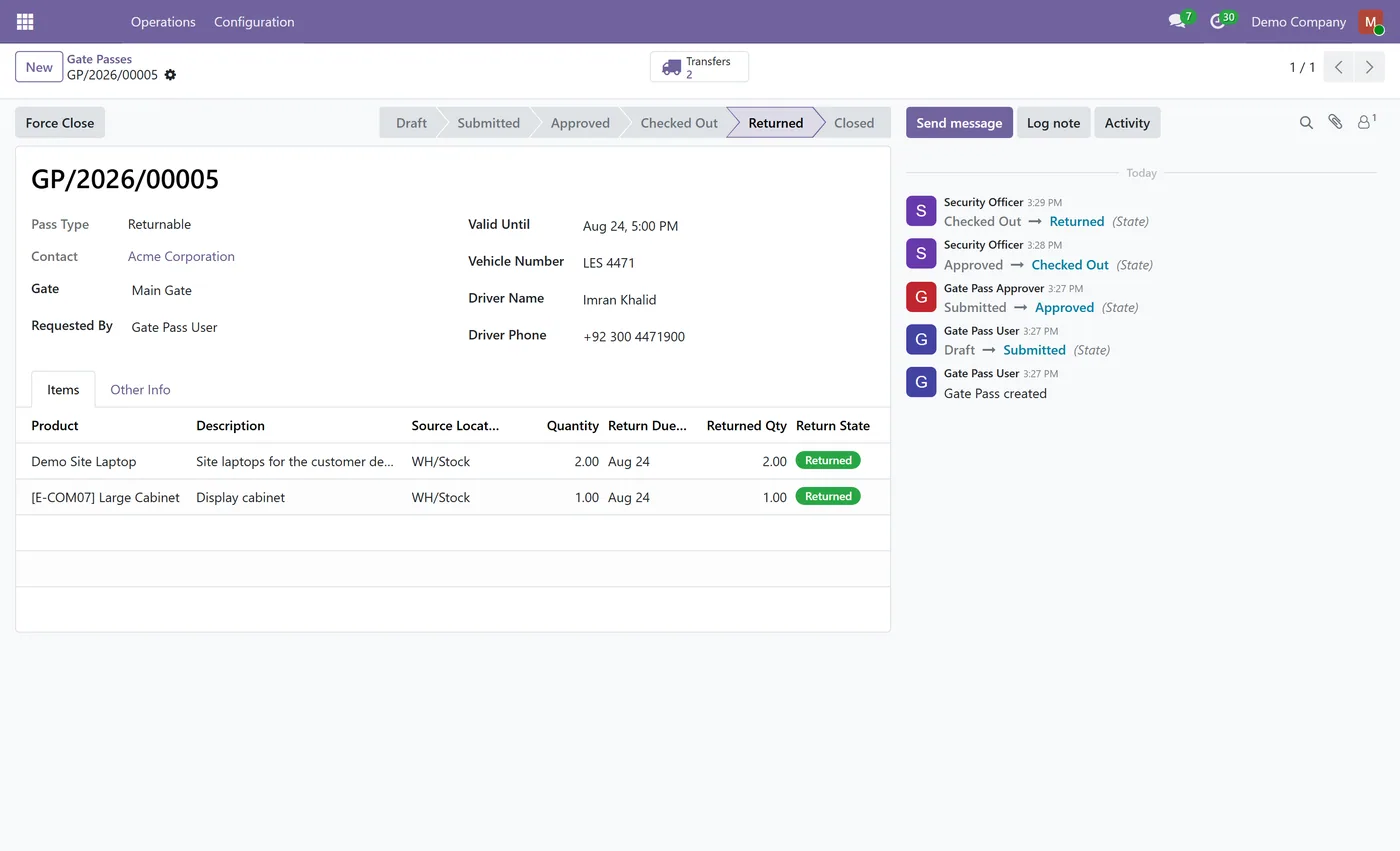This screenshot has width=1400, height=851.
Task: Open Transfers smart button with truck icon
Action: coord(699,67)
